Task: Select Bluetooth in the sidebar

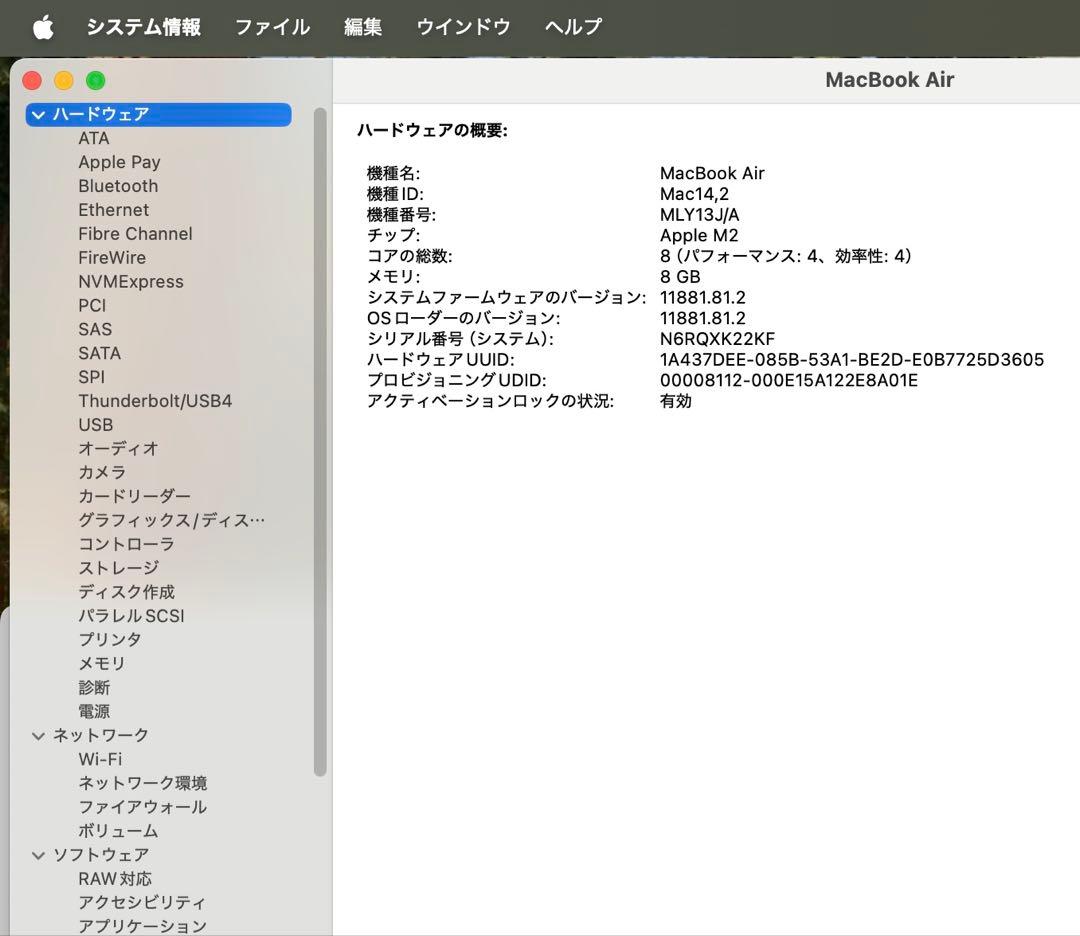Action: pos(118,186)
